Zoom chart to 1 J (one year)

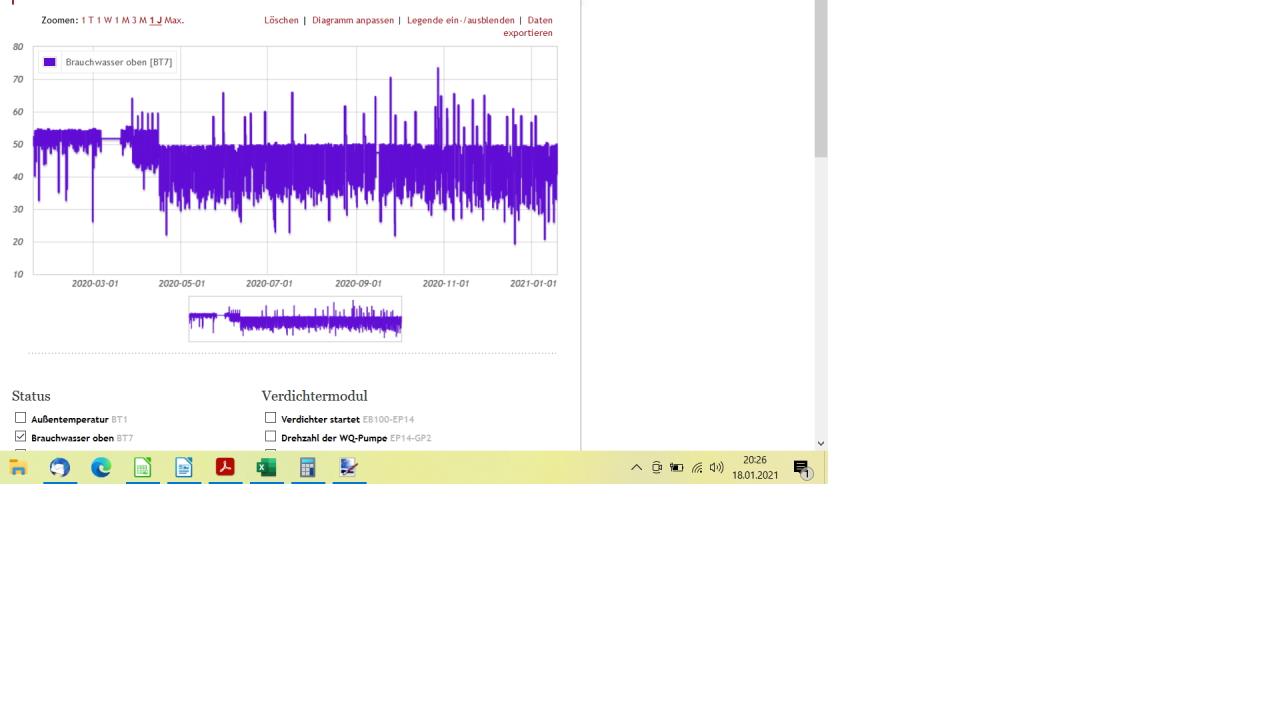(156, 20)
